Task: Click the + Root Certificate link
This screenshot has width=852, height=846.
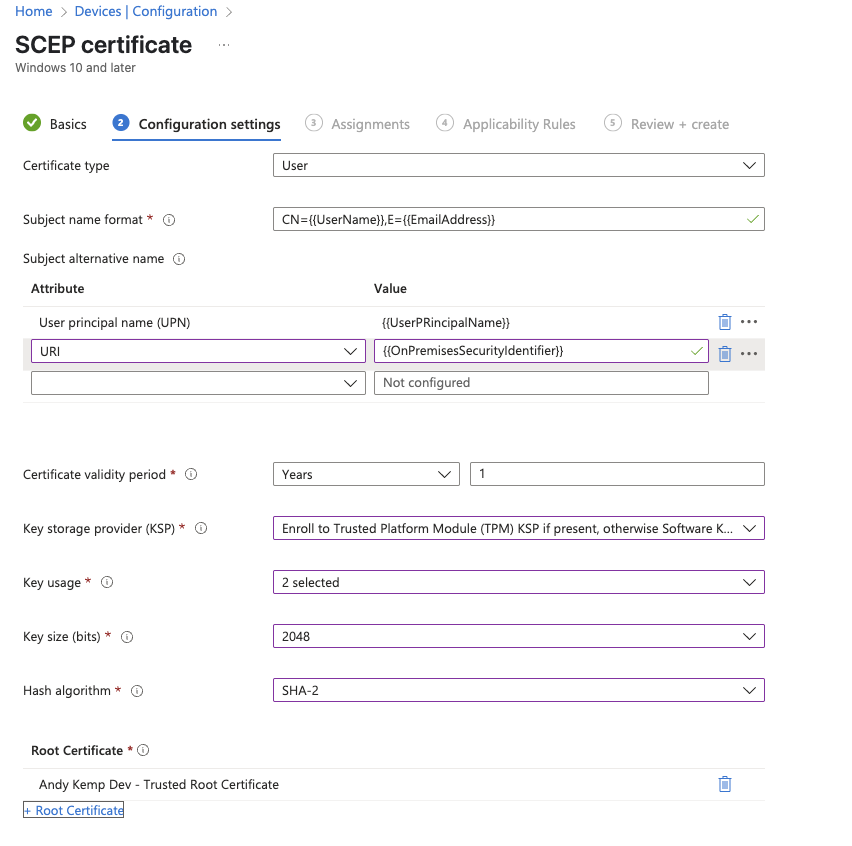Action: point(74,810)
